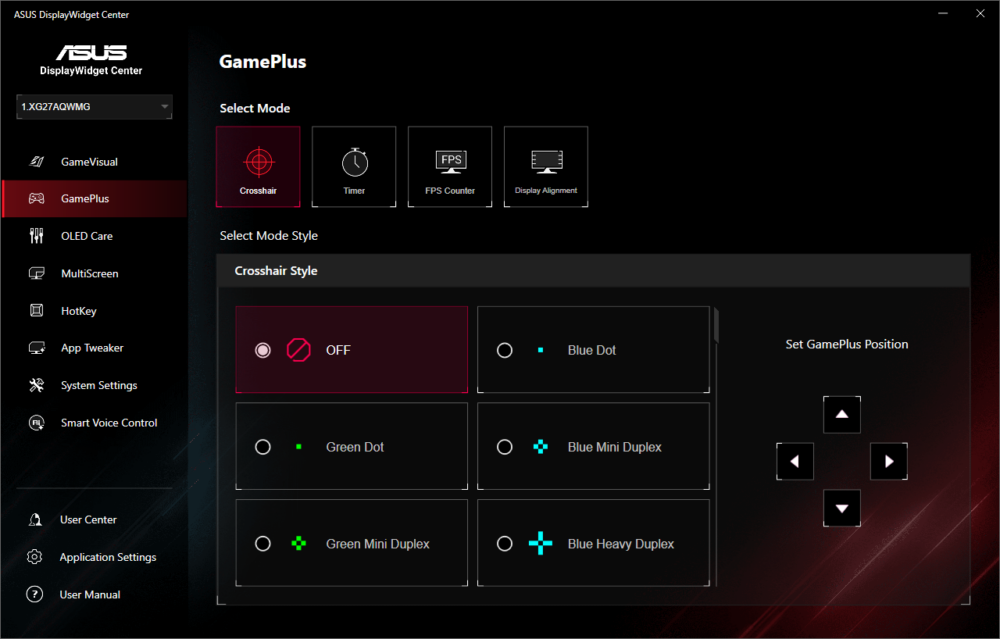The image size is (1000, 639).
Task: Click the crosshair style list scrollbar
Action: (715, 326)
